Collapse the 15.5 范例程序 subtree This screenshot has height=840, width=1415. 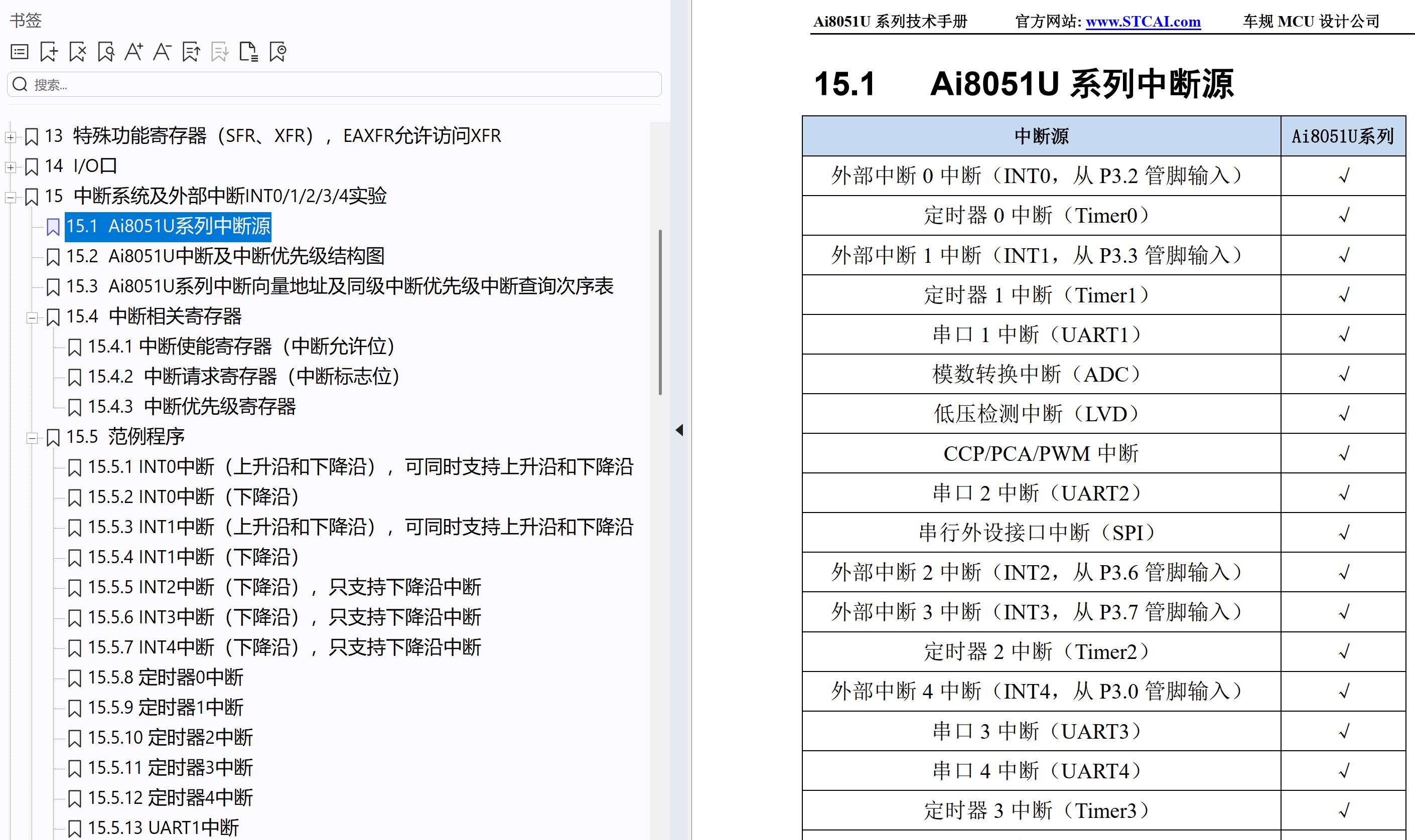point(32,438)
